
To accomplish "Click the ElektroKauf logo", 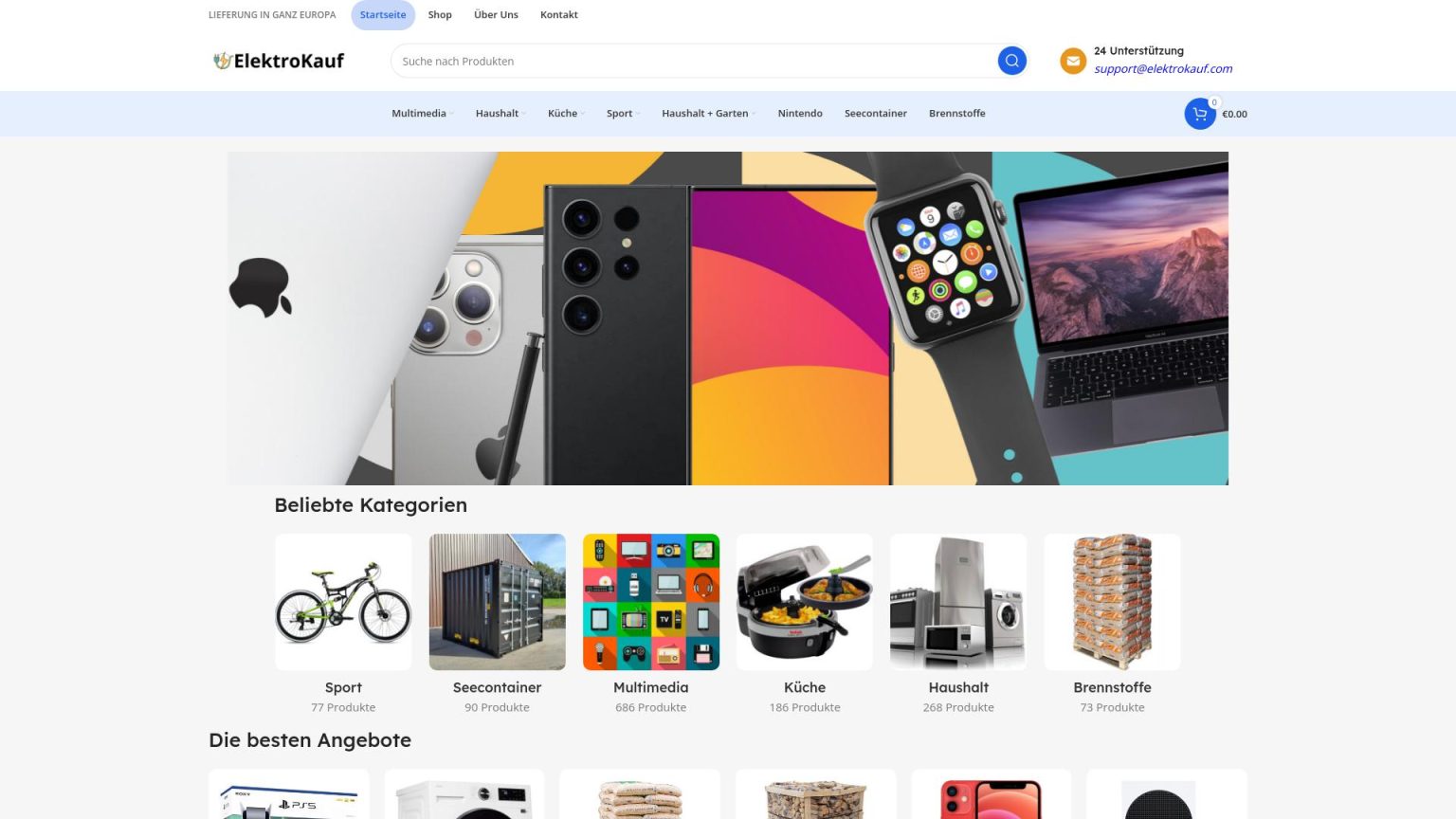I will click(279, 61).
